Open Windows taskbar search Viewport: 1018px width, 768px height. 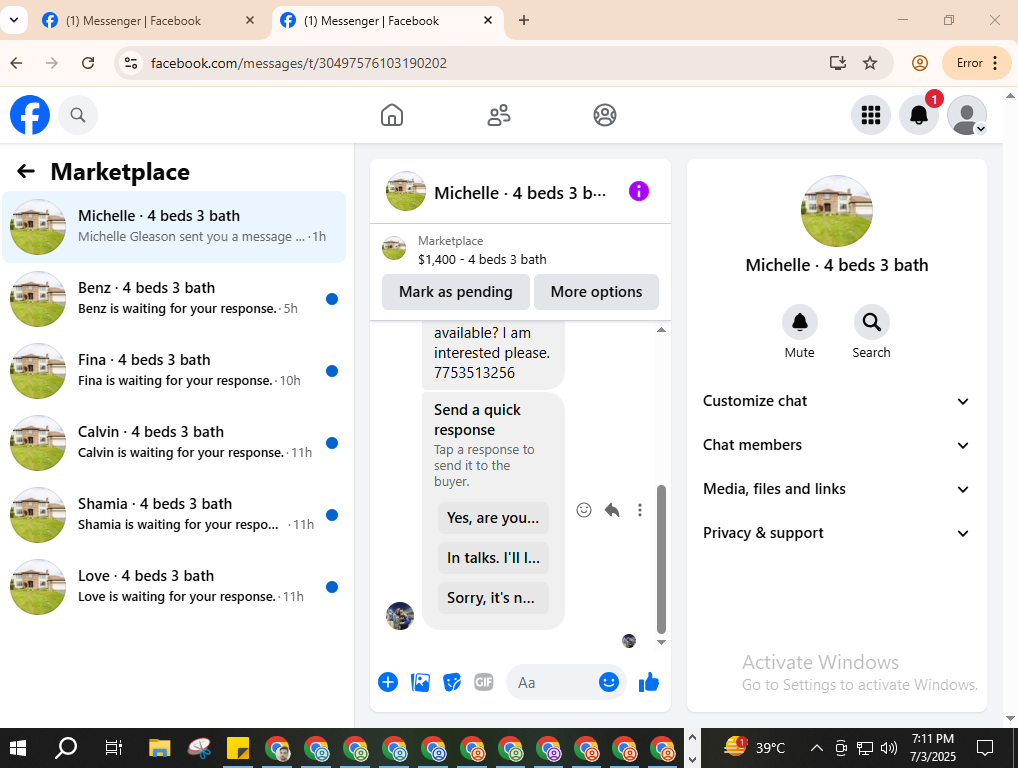tap(66, 749)
